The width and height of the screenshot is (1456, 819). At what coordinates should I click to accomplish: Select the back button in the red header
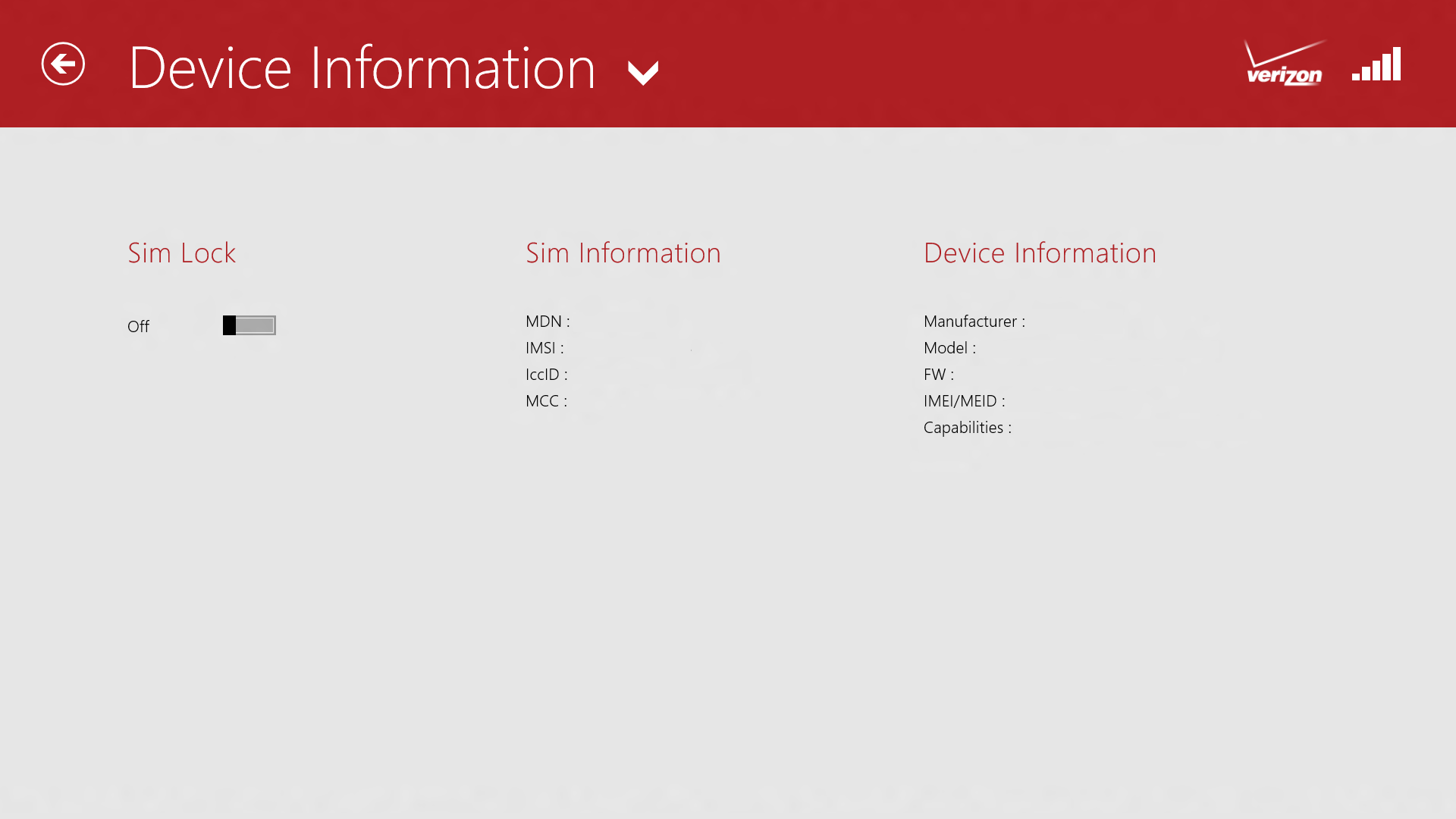(x=62, y=64)
